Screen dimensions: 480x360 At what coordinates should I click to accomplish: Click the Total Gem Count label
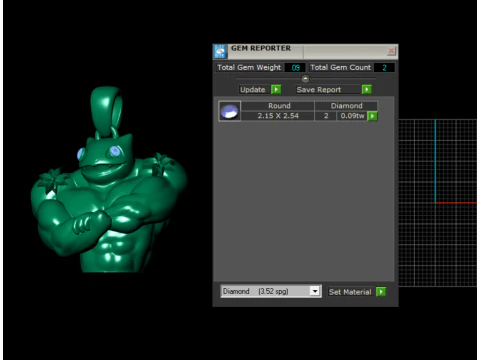point(340,67)
